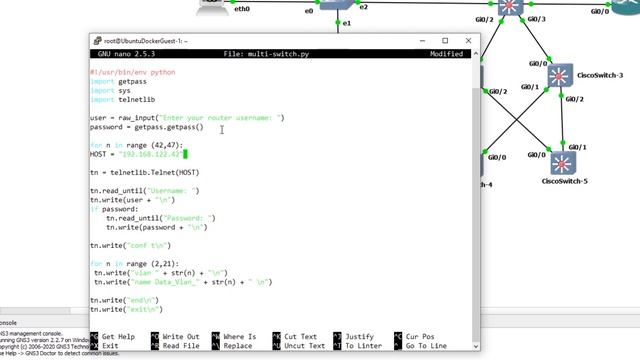Screen dimensions: 640x360
Task: Click the name Data_Vlan_ write line
Action: point(183,282)
